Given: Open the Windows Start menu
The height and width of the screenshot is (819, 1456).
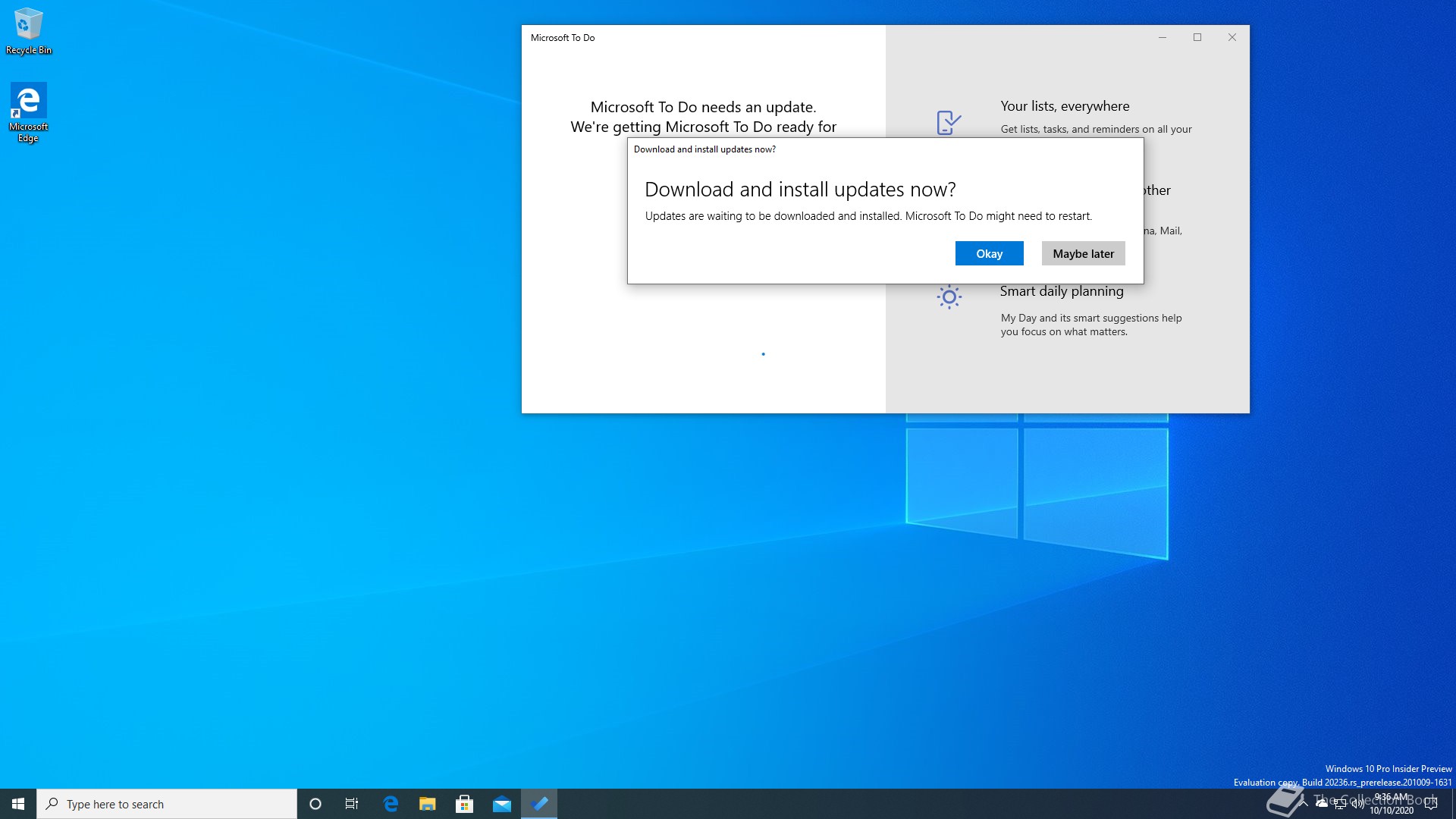Looking at the screenshot, I should click(x=18, y=804).
